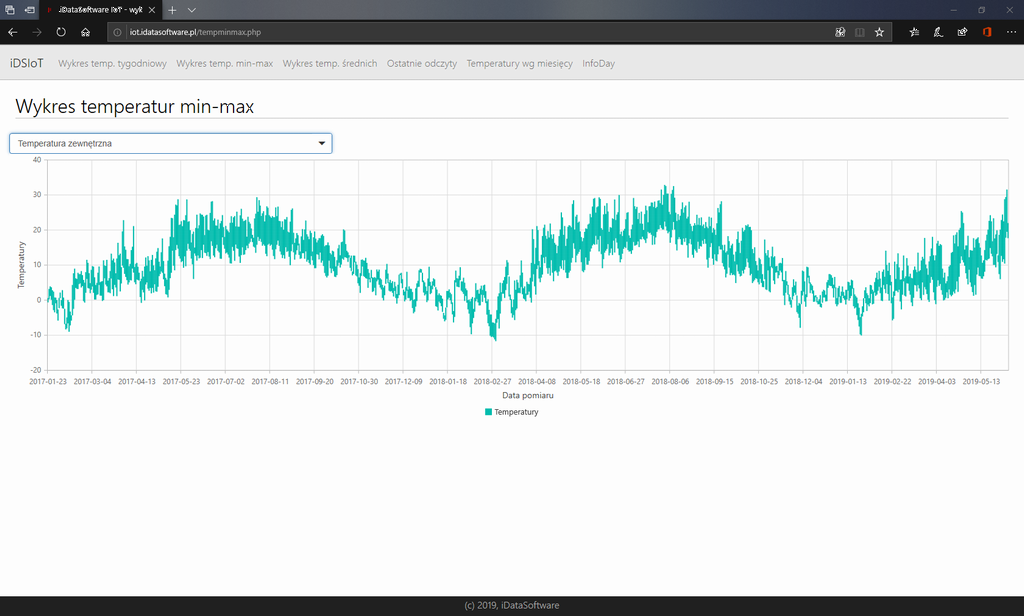The image size is (1024, 616).
Task: Minimize the browser window
Action: [x=953, y=10]
